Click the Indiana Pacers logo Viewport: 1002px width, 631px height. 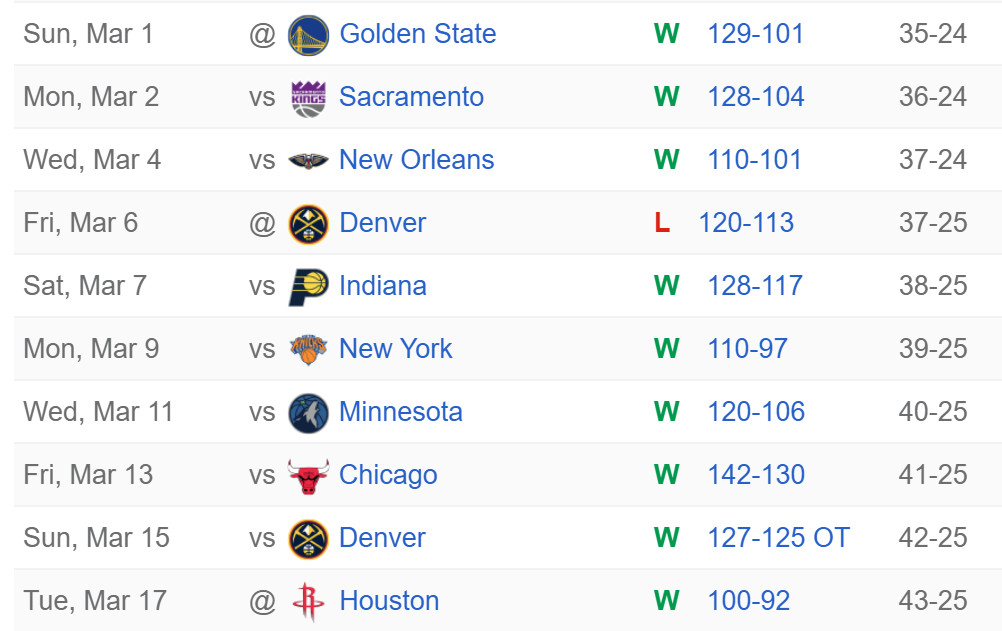tap(308, 287)
